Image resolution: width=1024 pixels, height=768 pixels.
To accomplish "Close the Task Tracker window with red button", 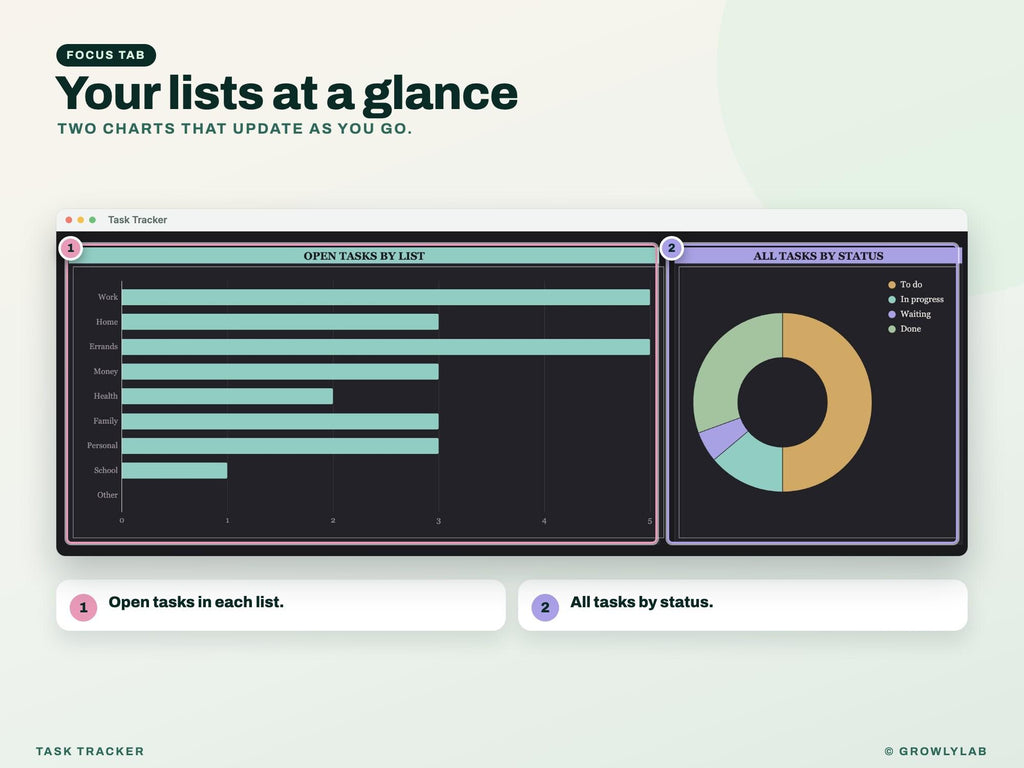I will [69, 220].
